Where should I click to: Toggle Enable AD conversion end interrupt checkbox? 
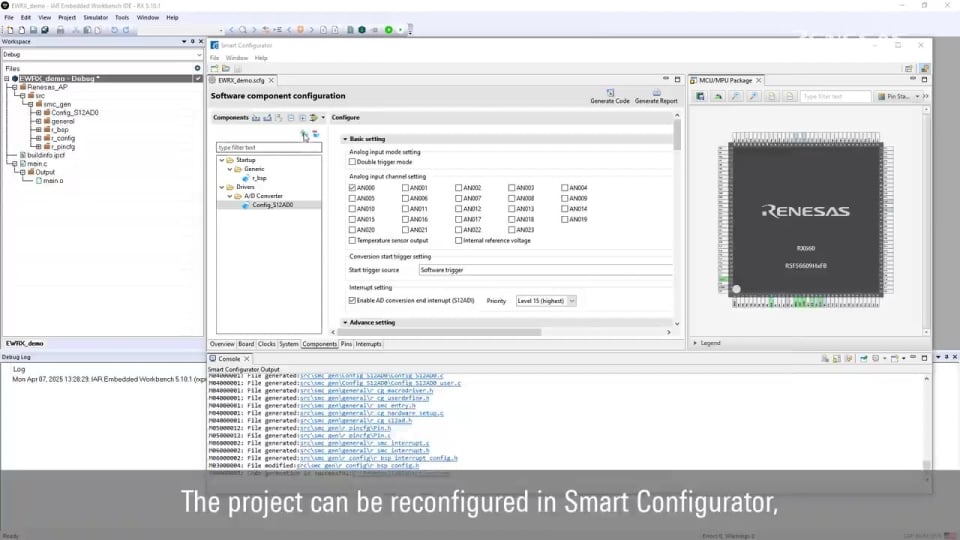click(x=352, y=300)
